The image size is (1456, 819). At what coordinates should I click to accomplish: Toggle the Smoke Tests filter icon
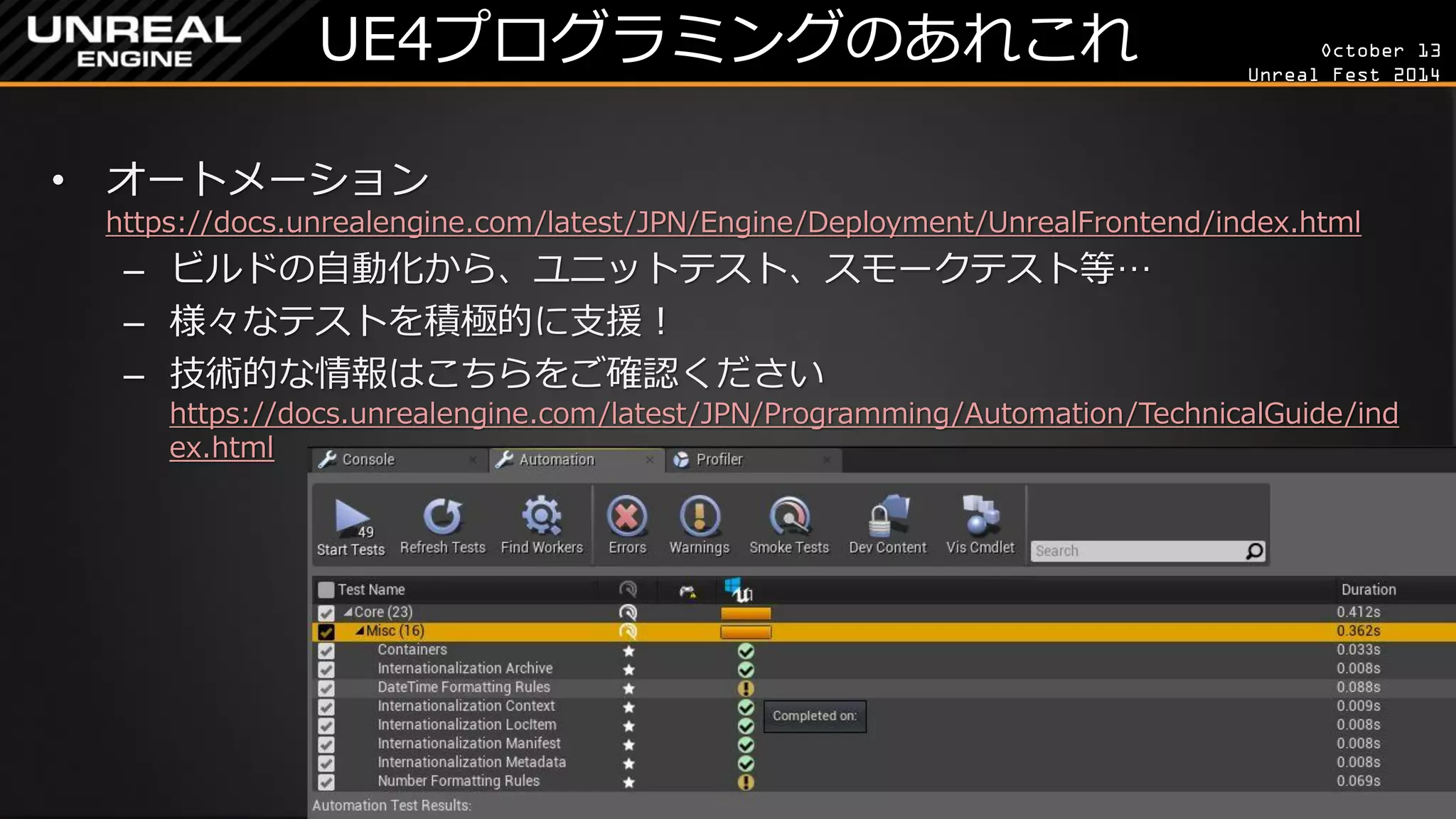pyautogui.click(x=789, y=516)
